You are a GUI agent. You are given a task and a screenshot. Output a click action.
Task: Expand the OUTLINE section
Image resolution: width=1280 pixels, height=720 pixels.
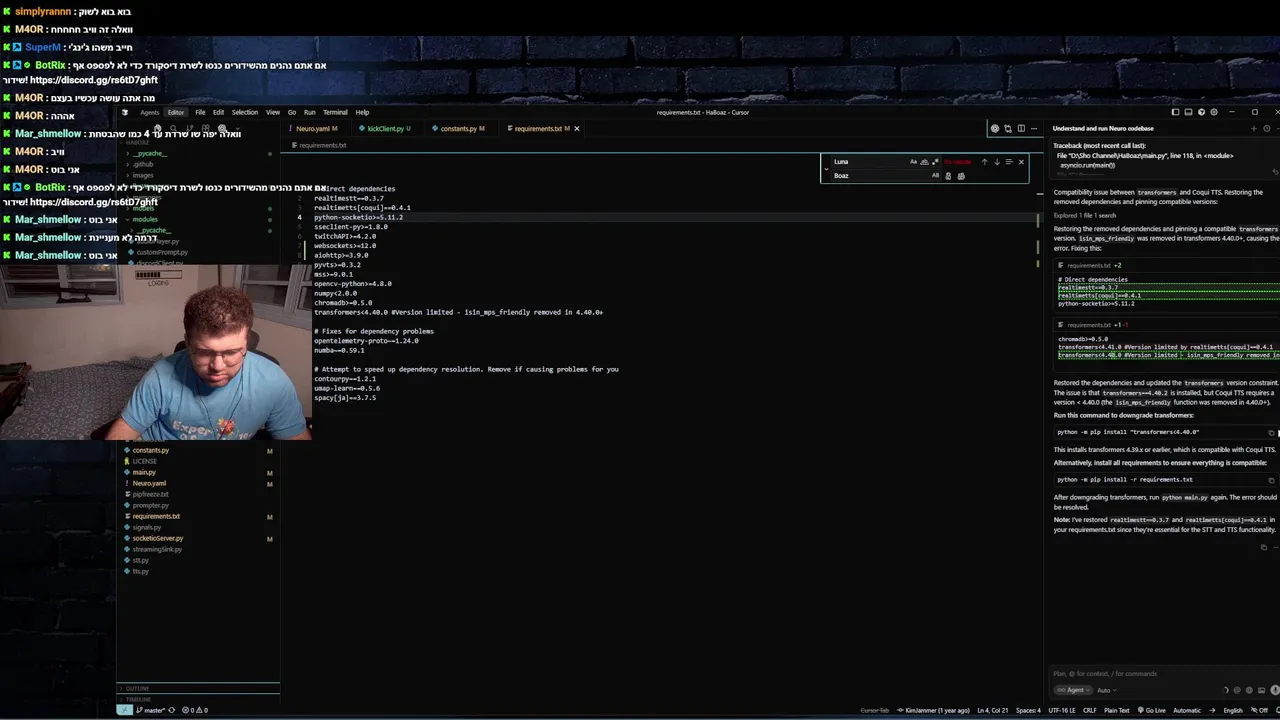(x=198, y=688)
